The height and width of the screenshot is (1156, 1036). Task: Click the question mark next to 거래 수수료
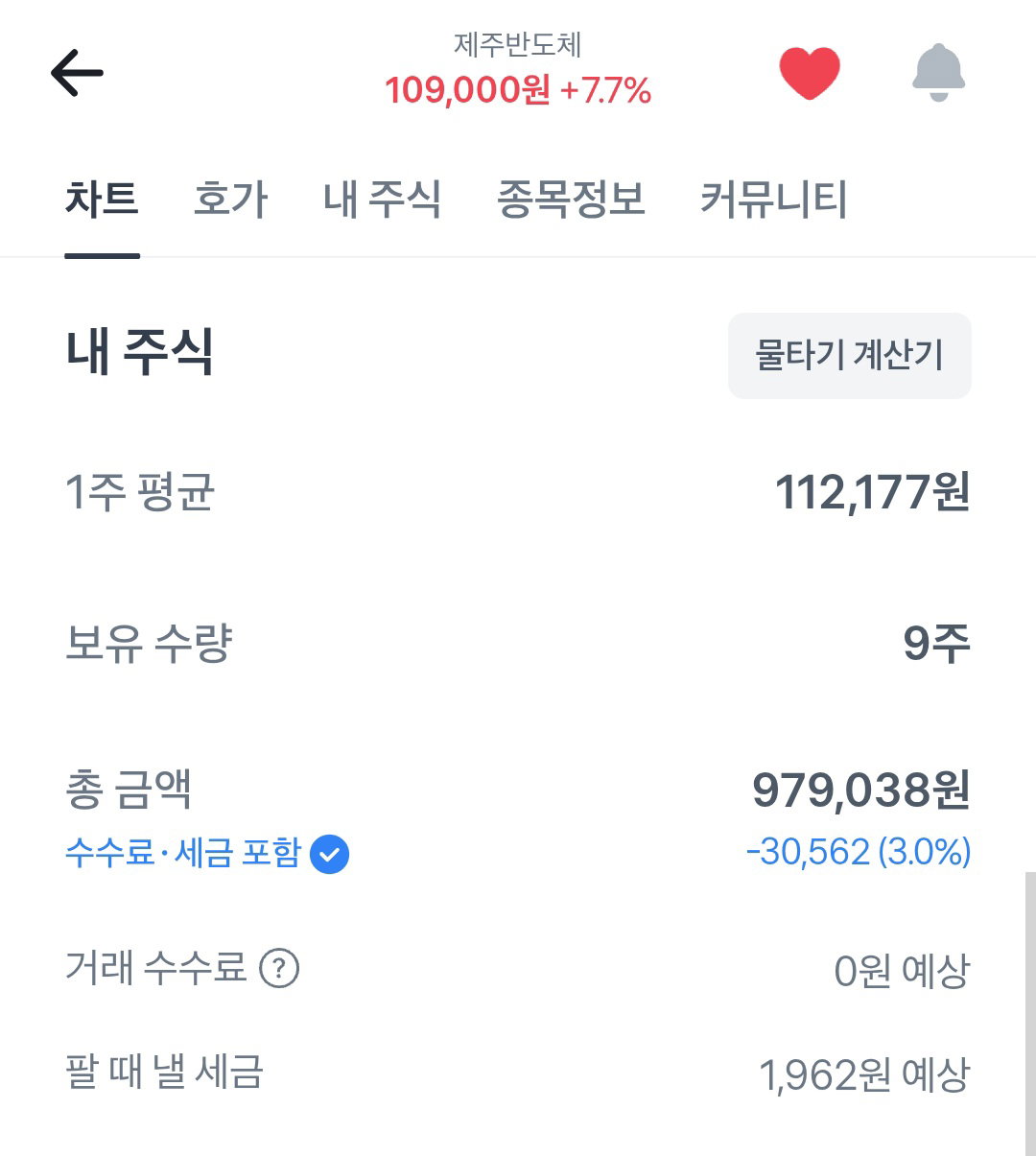click(x=280, y=968)
